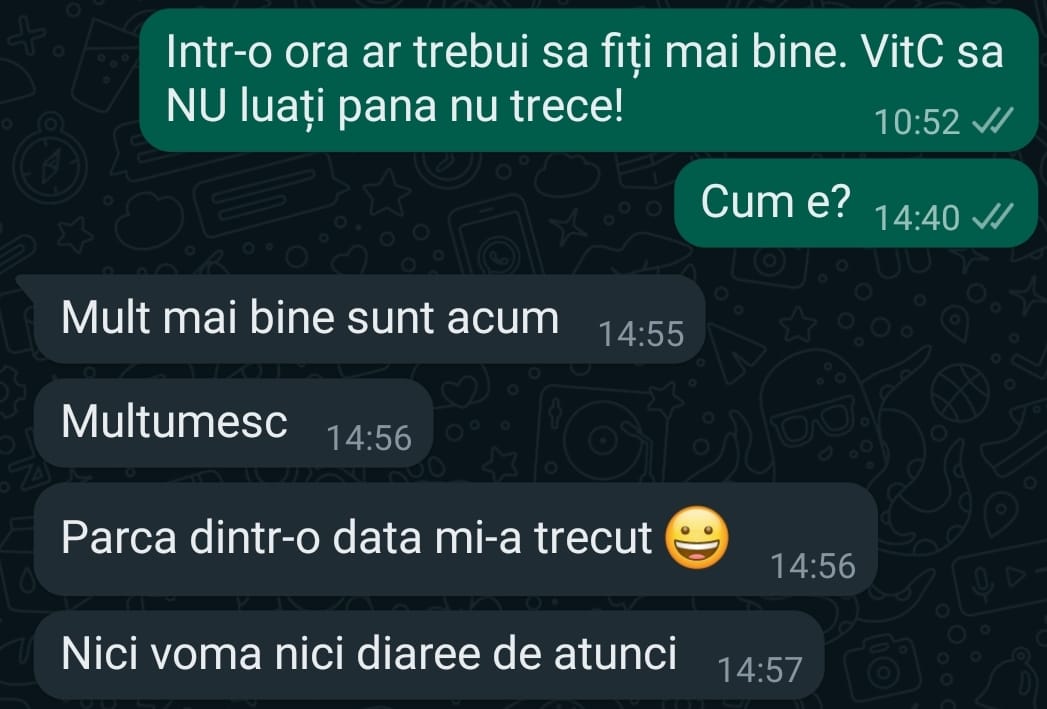The width and height of the screenshot is (1047, 709).
Task: Tap the double-check icon at 14:40
Action: 993,217
